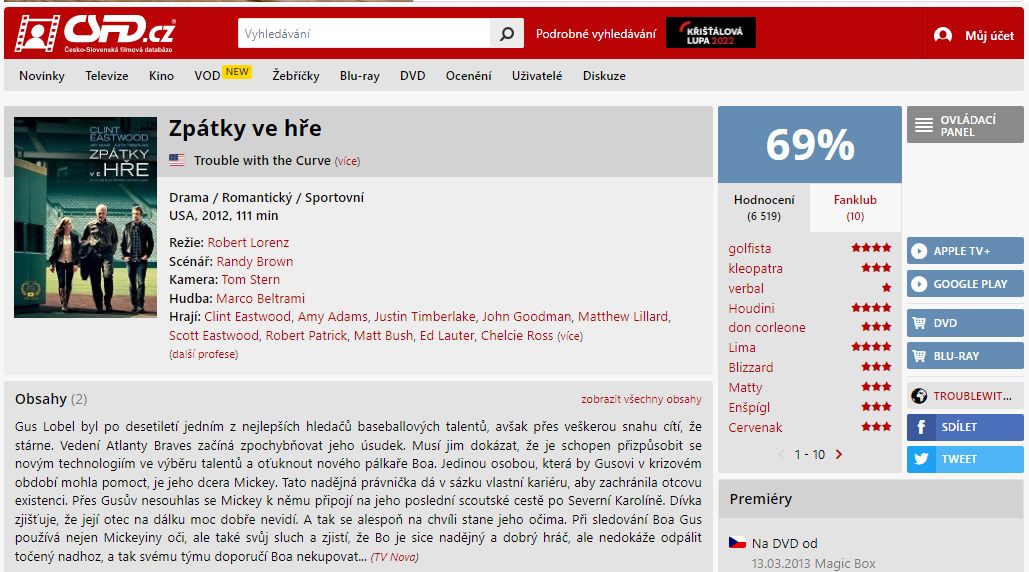
Task: Tweet the movie via Twitter button
Action: (965, 459)
